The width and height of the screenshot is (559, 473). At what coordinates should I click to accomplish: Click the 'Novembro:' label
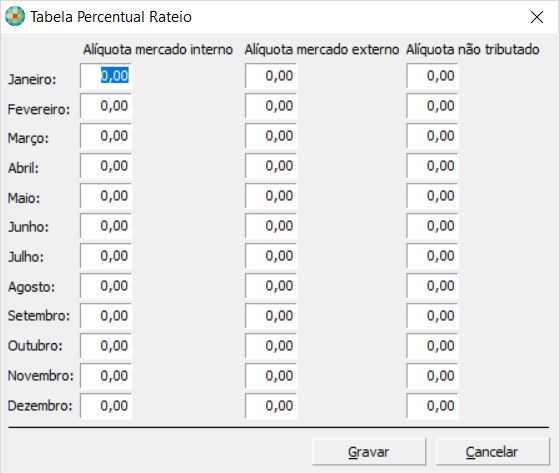point(41,376)
